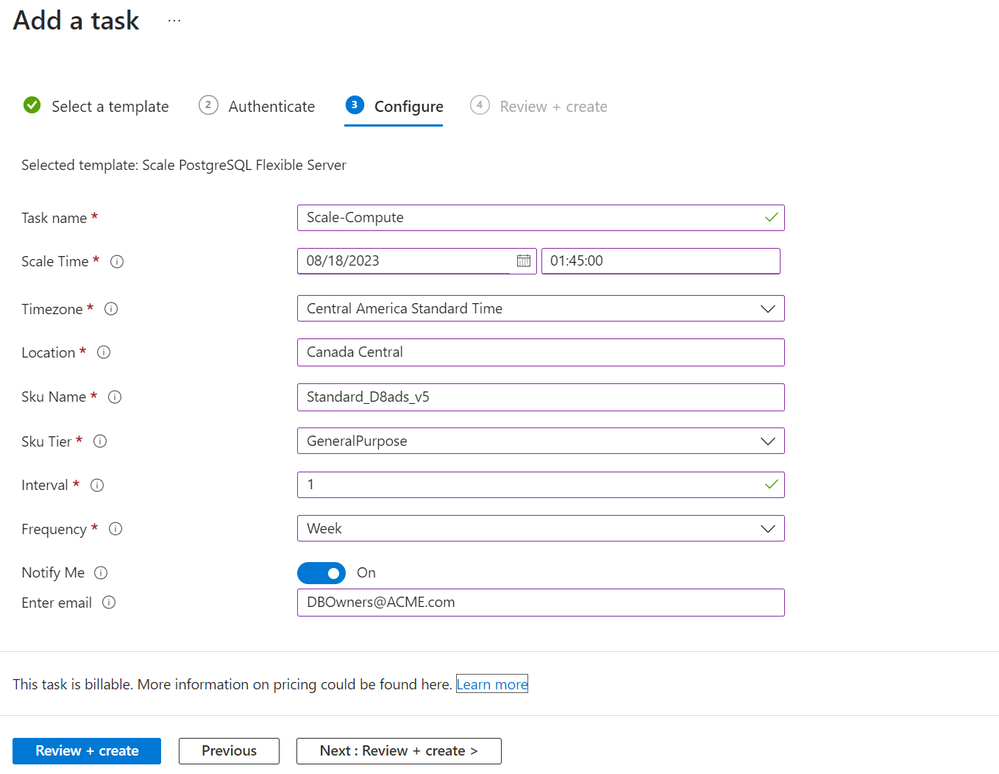999x774 pixels.
Task: Go to the Authenticate step tab
Action: coord(257,106)
